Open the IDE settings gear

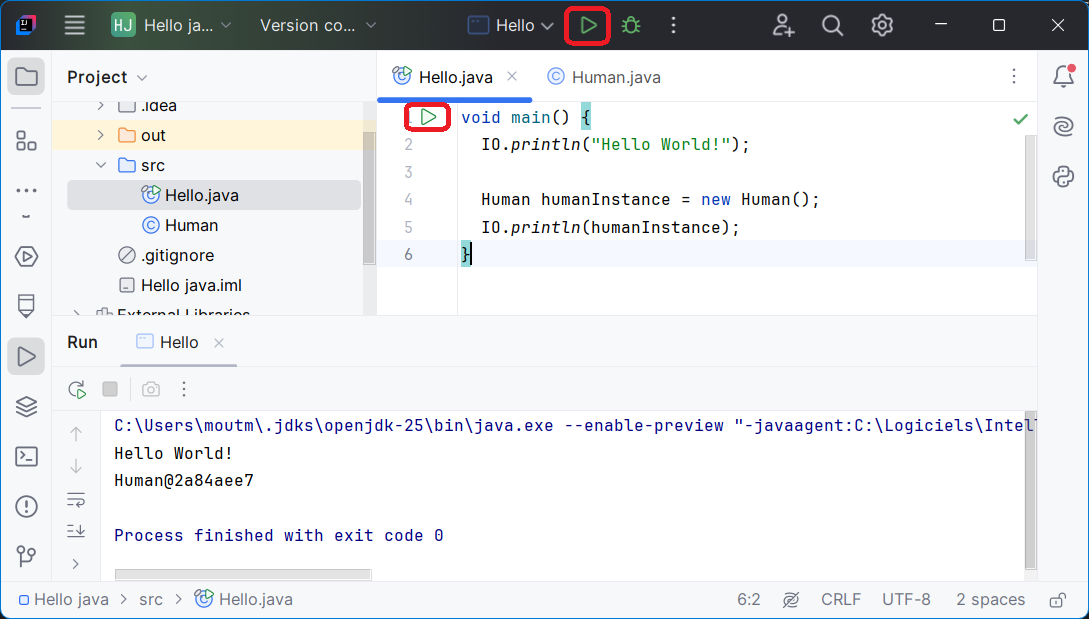tap(881, 25)
